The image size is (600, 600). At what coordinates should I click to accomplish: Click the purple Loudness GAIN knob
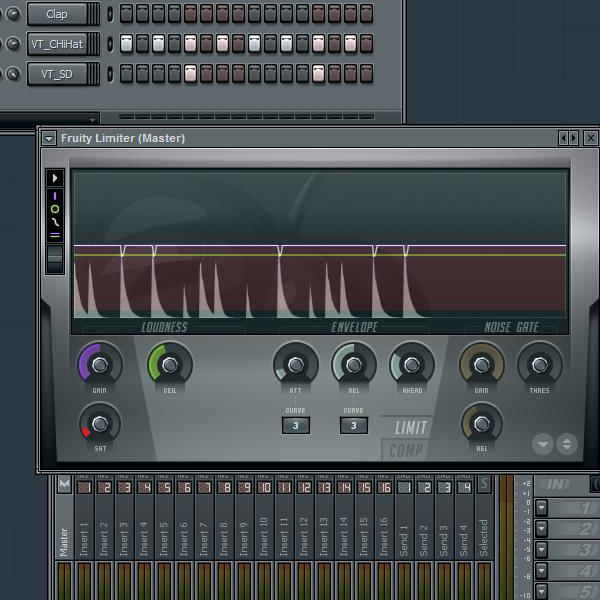click(x=100, y=365)
